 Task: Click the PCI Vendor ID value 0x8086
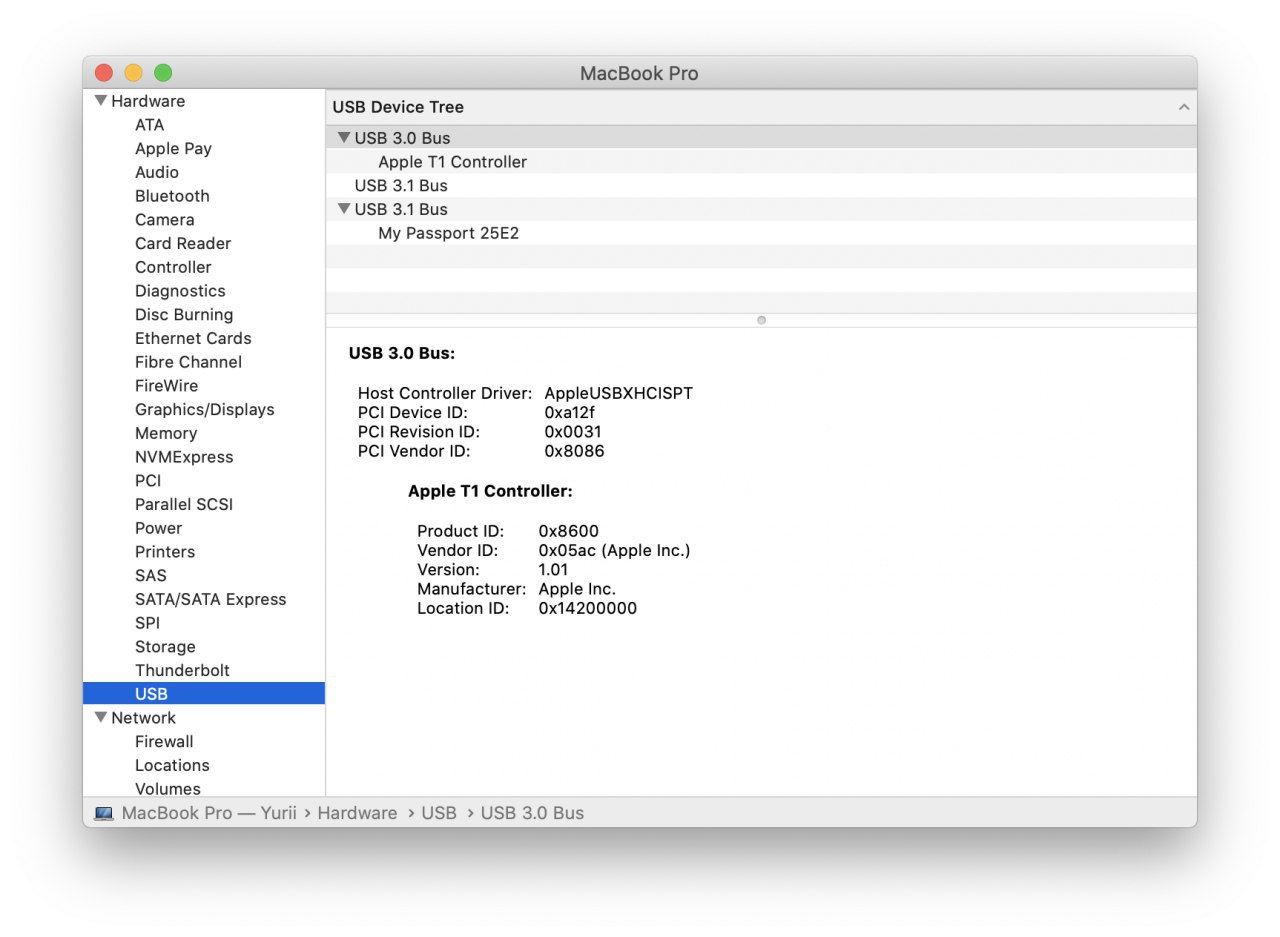(x=574, y=451)
